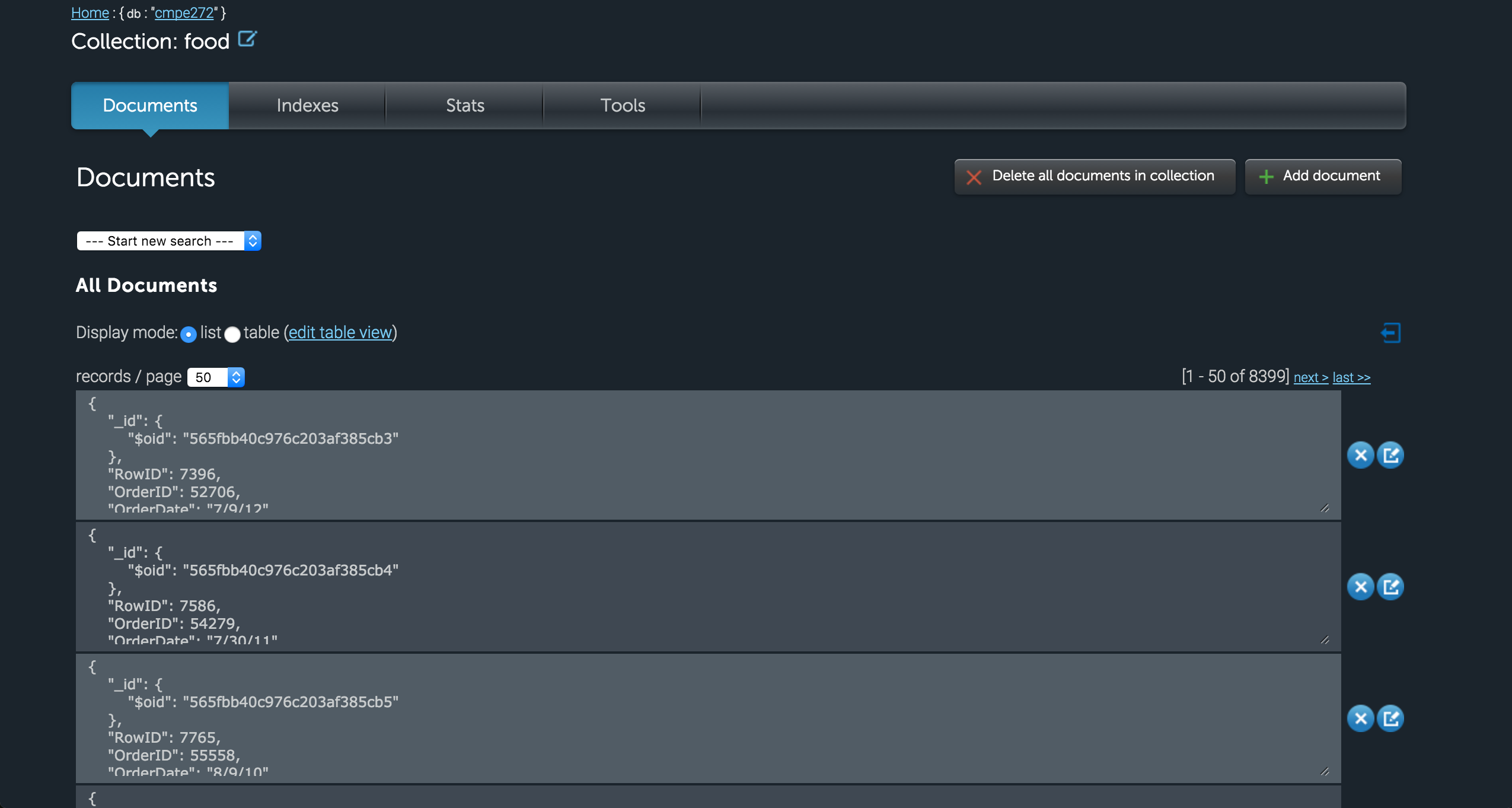Click the blue export icon near display mode

(x=1390, y=333)
